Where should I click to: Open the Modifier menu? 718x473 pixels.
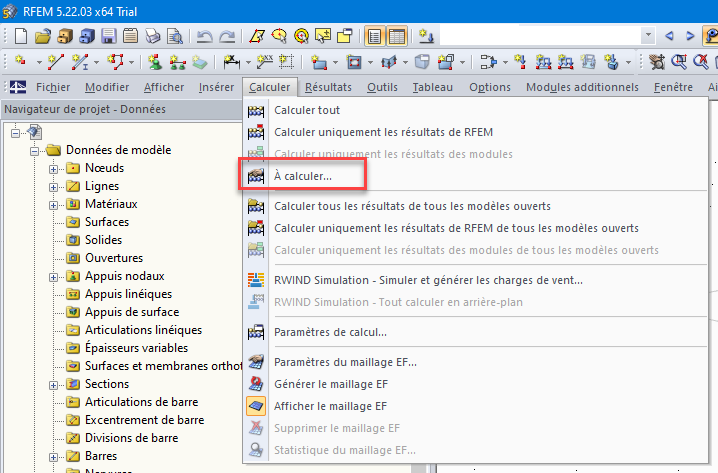pyautogui.click(x=107, y=87)
